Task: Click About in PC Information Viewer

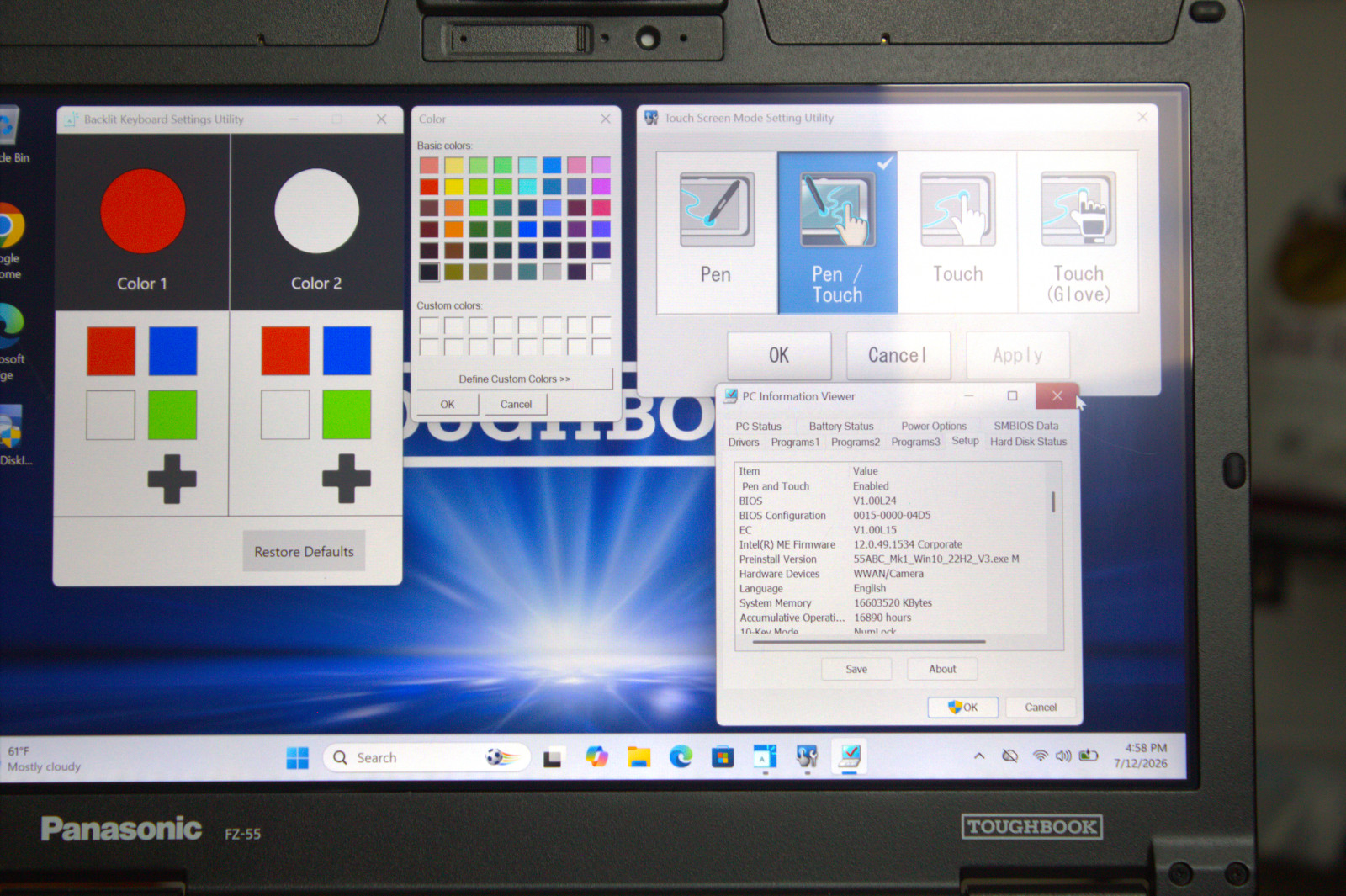Action: [942, 669]
